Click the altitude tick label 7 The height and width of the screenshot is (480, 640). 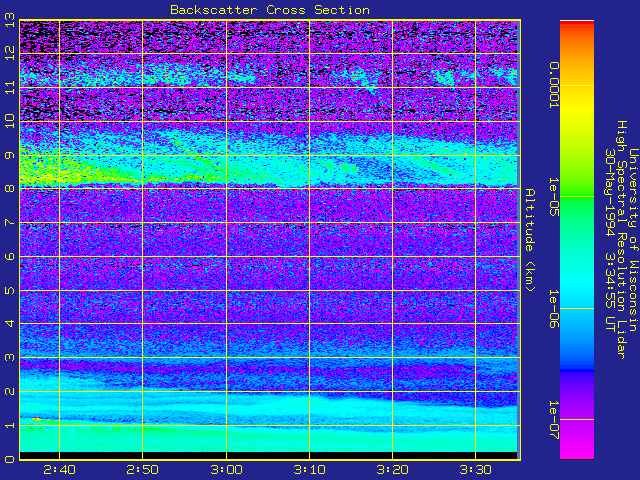point(10,222)
